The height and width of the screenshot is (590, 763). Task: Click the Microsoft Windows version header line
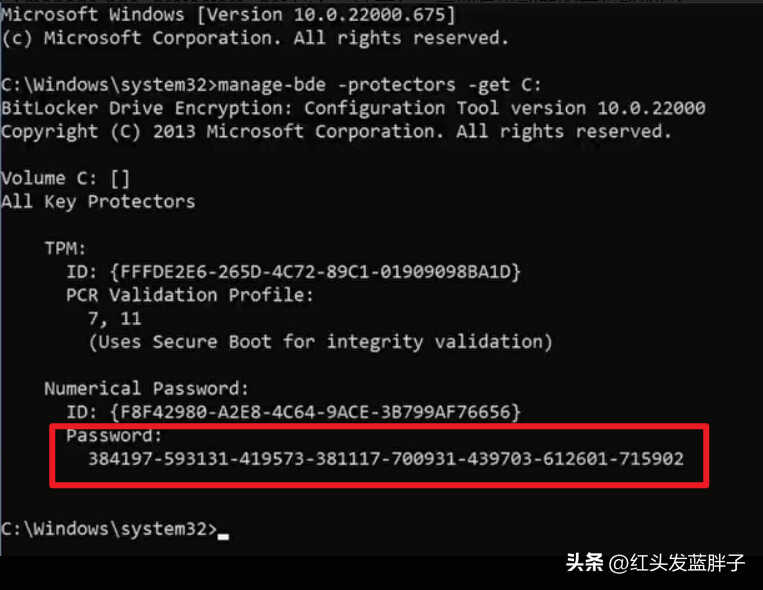click(x=228, y=15)
